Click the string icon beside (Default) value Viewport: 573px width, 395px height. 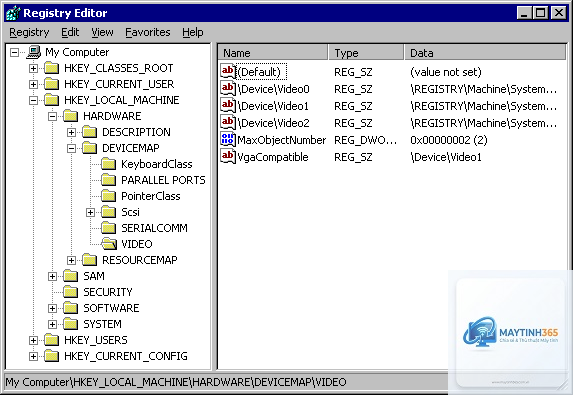(x=228, y=71)
